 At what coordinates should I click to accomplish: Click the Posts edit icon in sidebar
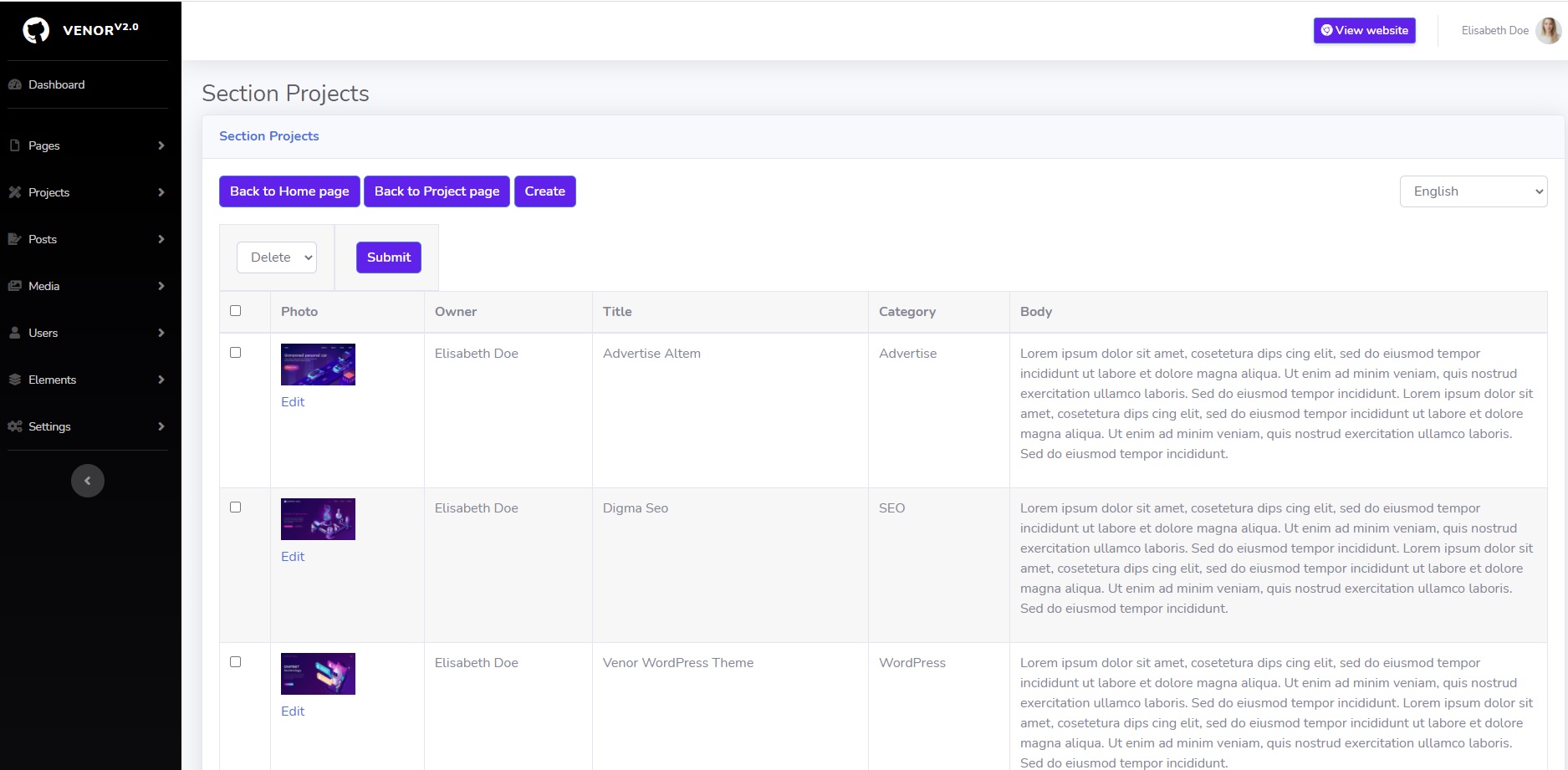click(x=15, y=239)
